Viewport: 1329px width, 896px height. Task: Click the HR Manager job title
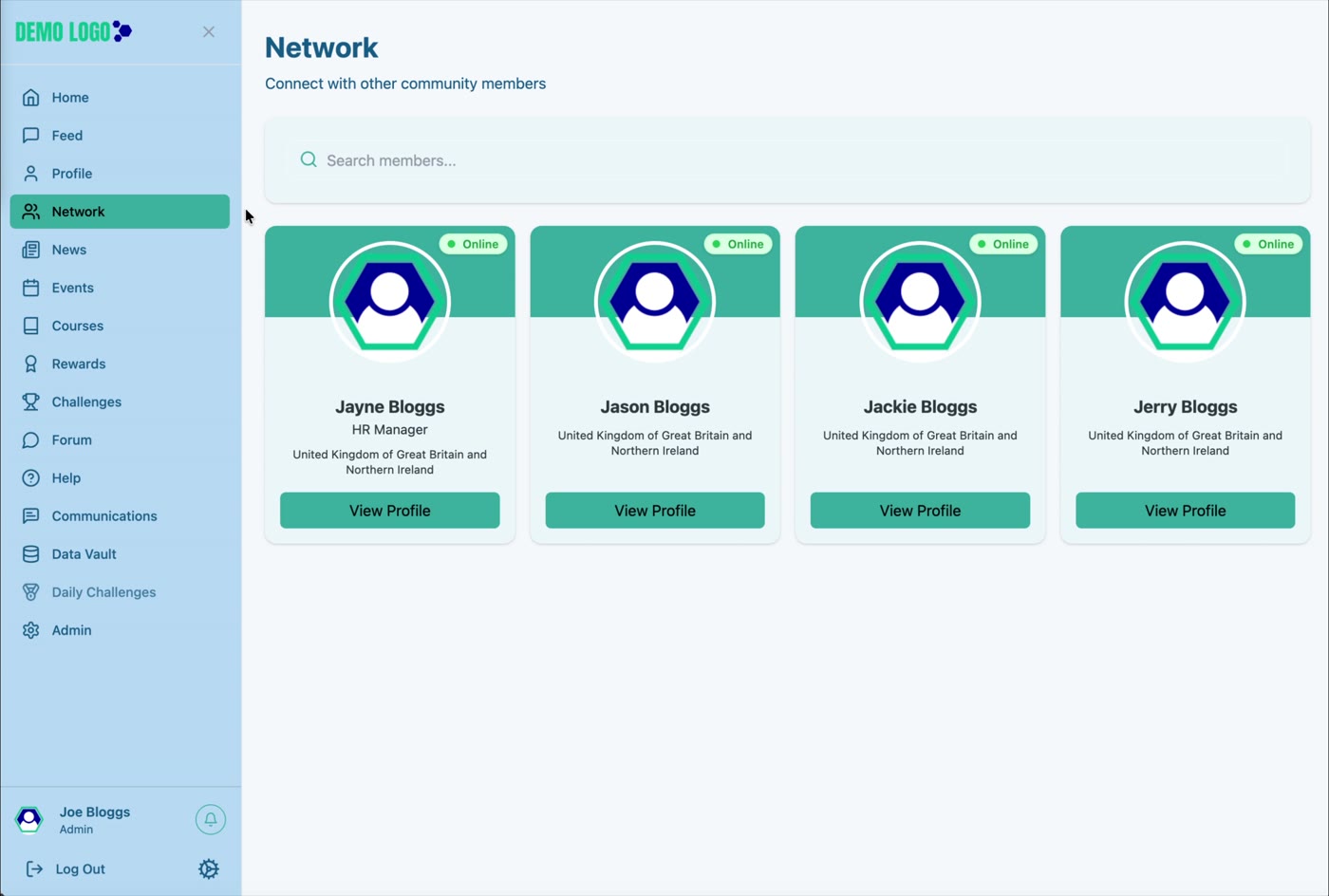[390, 430]
